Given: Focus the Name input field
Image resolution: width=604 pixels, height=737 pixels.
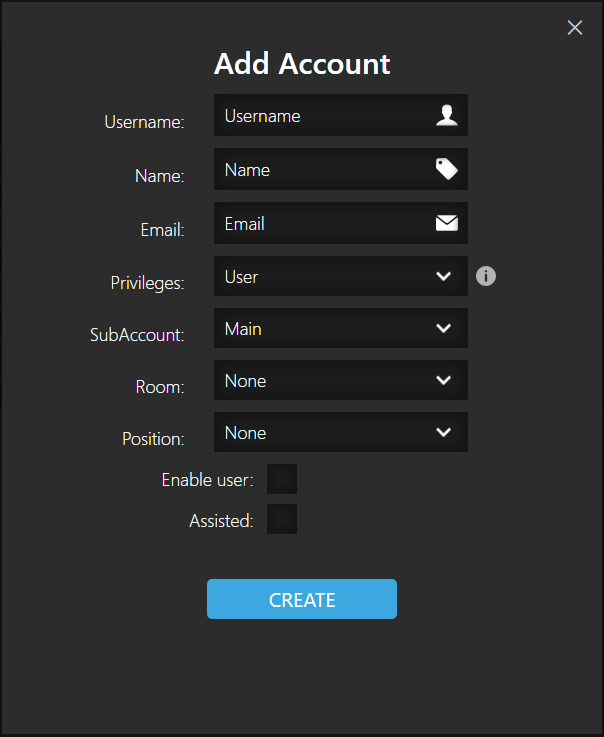Looking at the screenshot, I should pos(341,169).
